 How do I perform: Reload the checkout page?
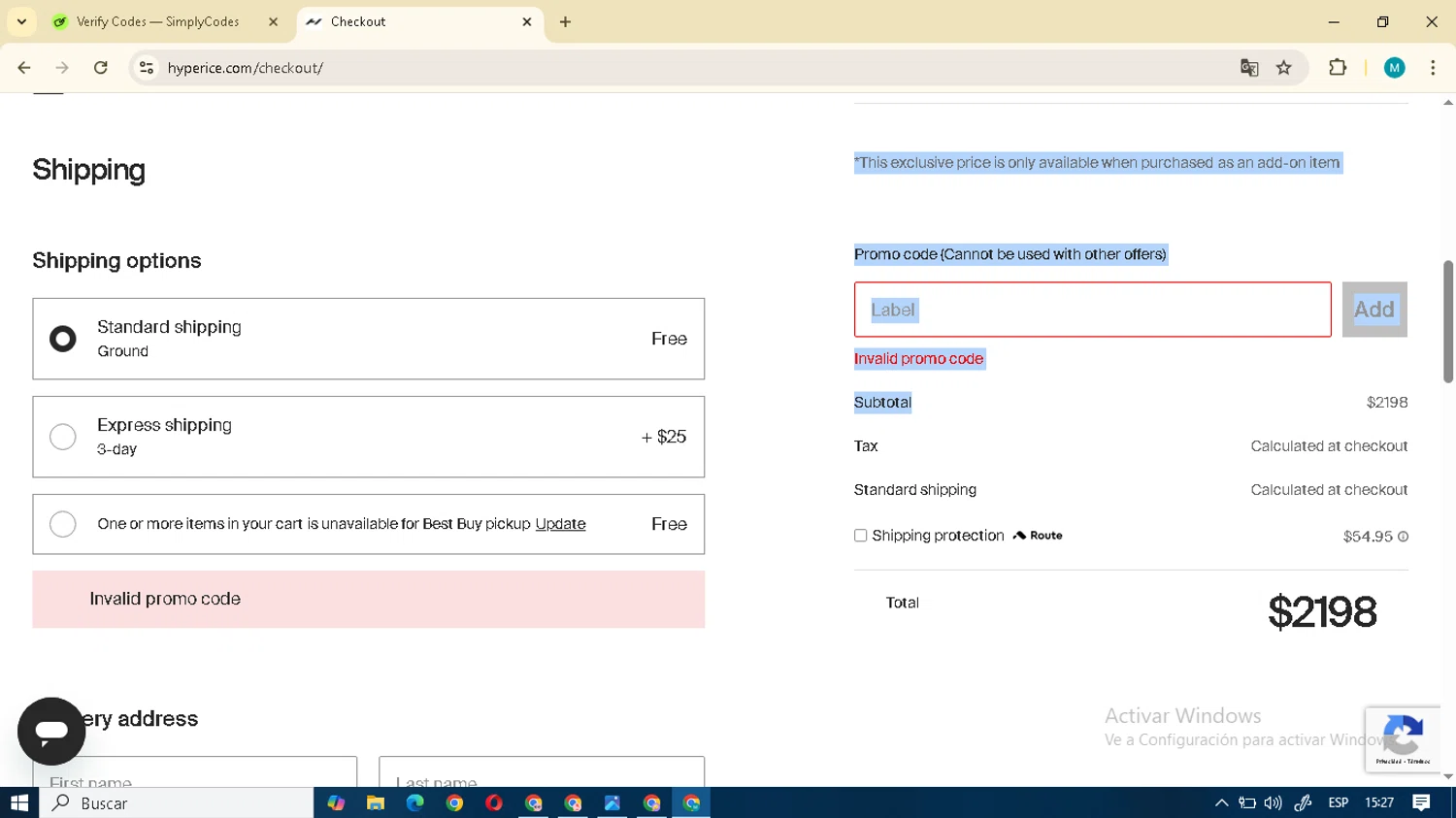pos(101,68)
